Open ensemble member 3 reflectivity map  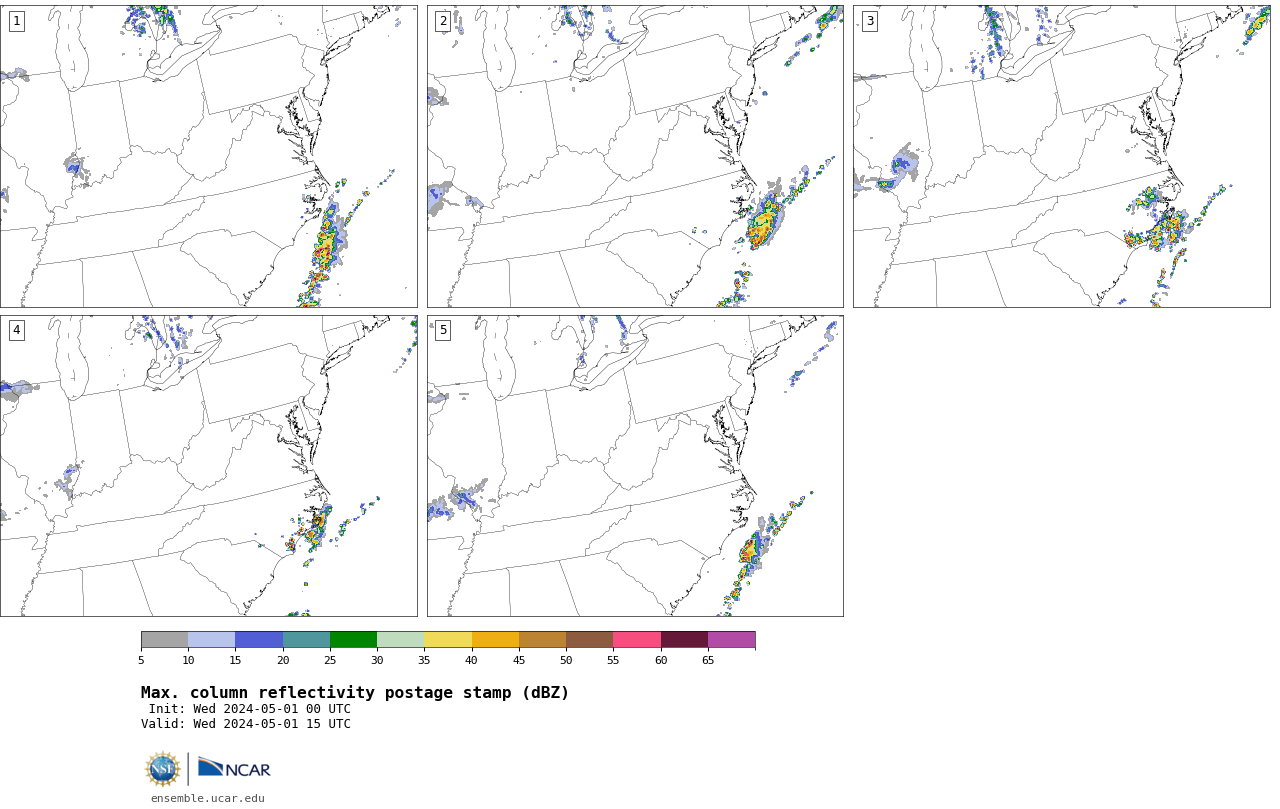click(1061, 156)
